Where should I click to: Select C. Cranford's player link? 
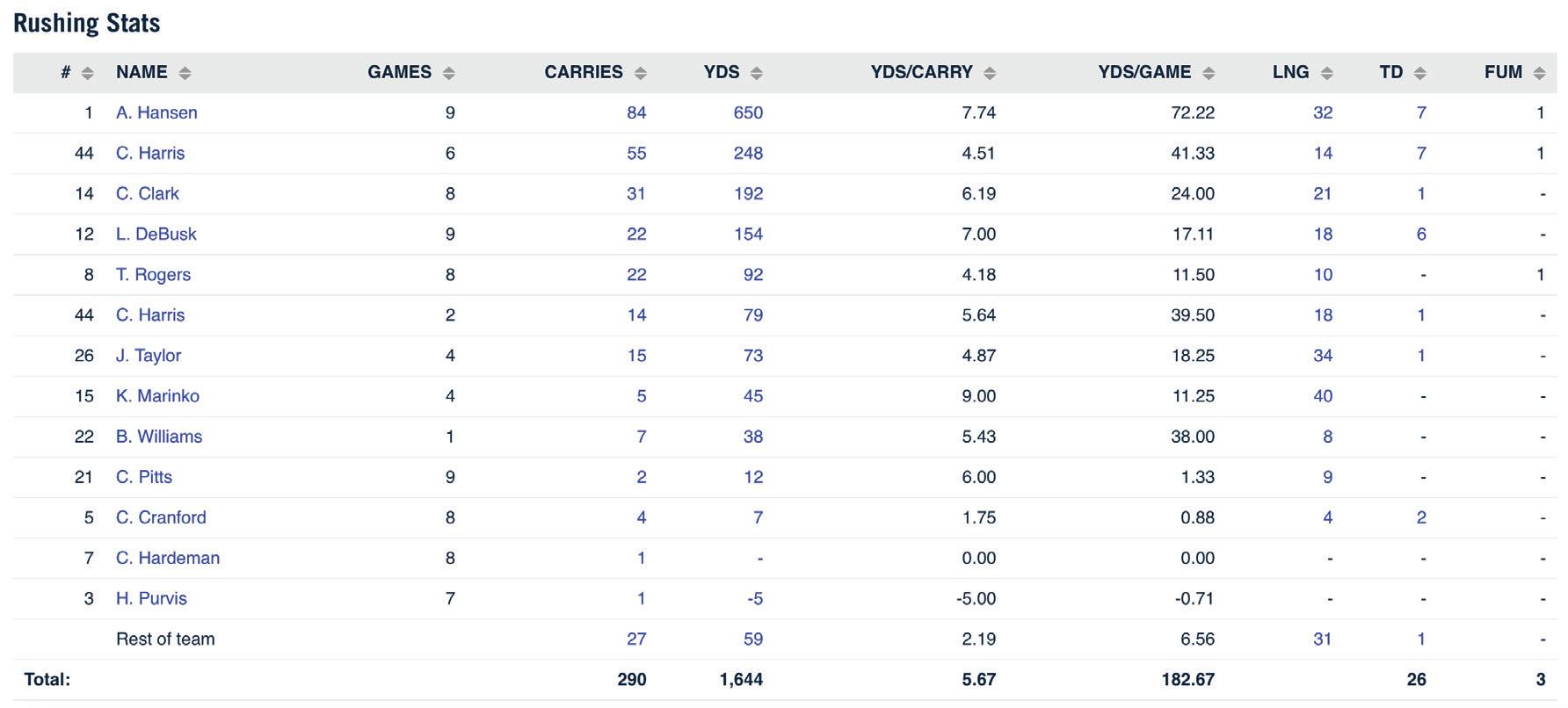click(x=161, y=517)
